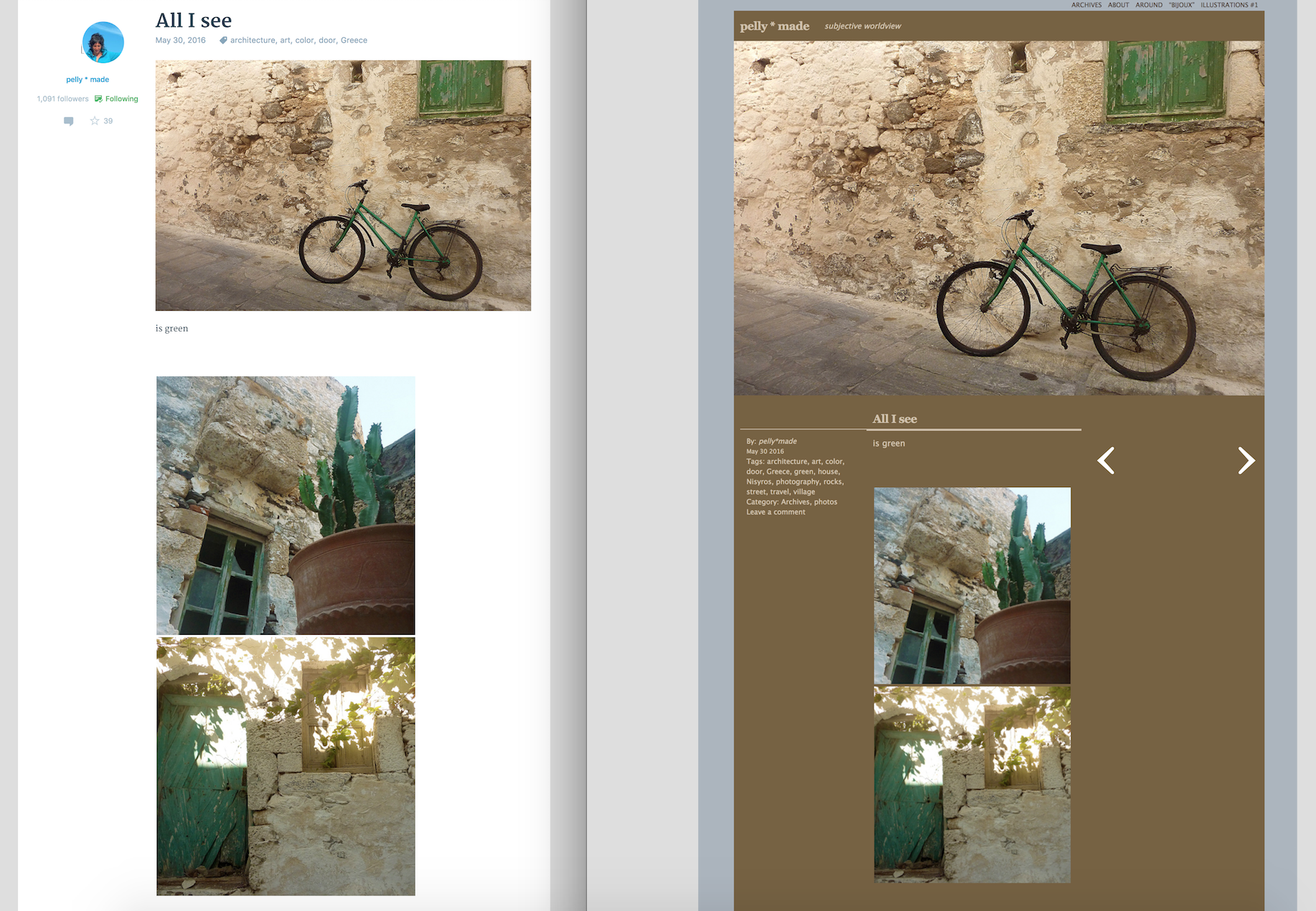Open the large bicycle photo on blog

click(998, 218)
